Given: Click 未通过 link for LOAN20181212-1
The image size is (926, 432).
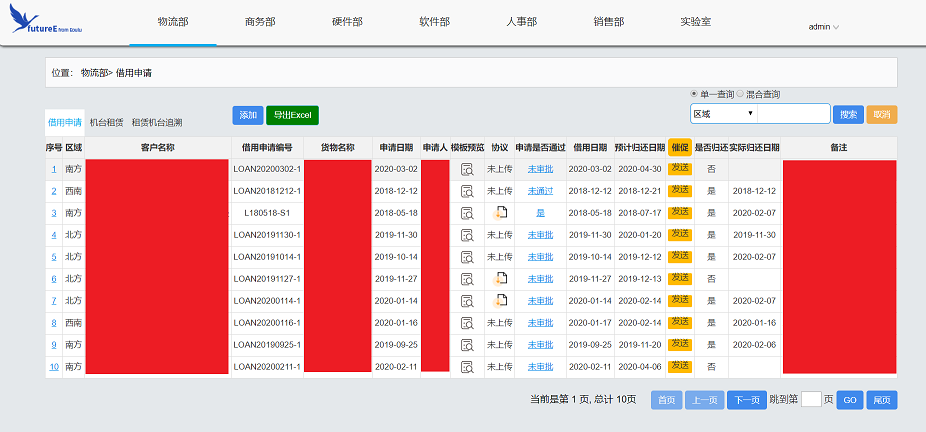Looking at the screenshot, I should pyautogui.click(x=540, y=190).
